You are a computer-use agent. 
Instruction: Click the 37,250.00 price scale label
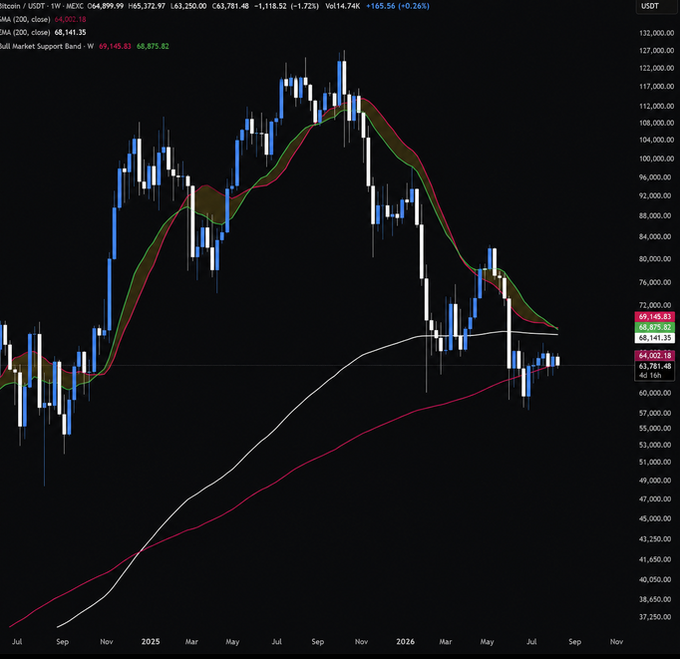pos(657,617)
